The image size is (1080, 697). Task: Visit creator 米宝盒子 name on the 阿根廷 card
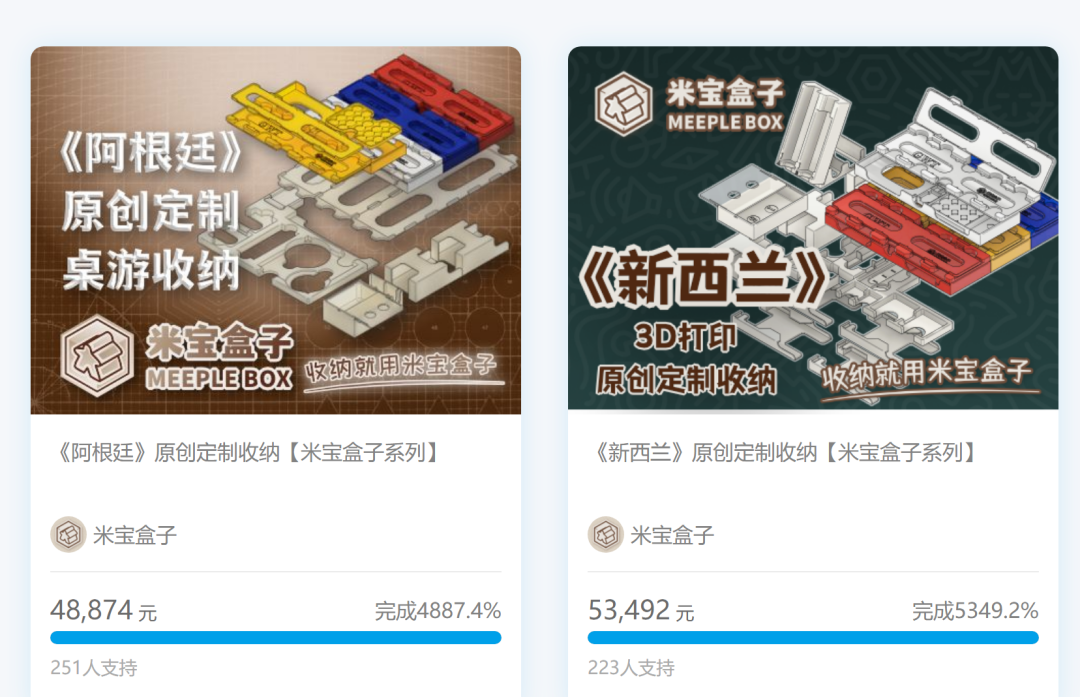click(x=135, y=535)
